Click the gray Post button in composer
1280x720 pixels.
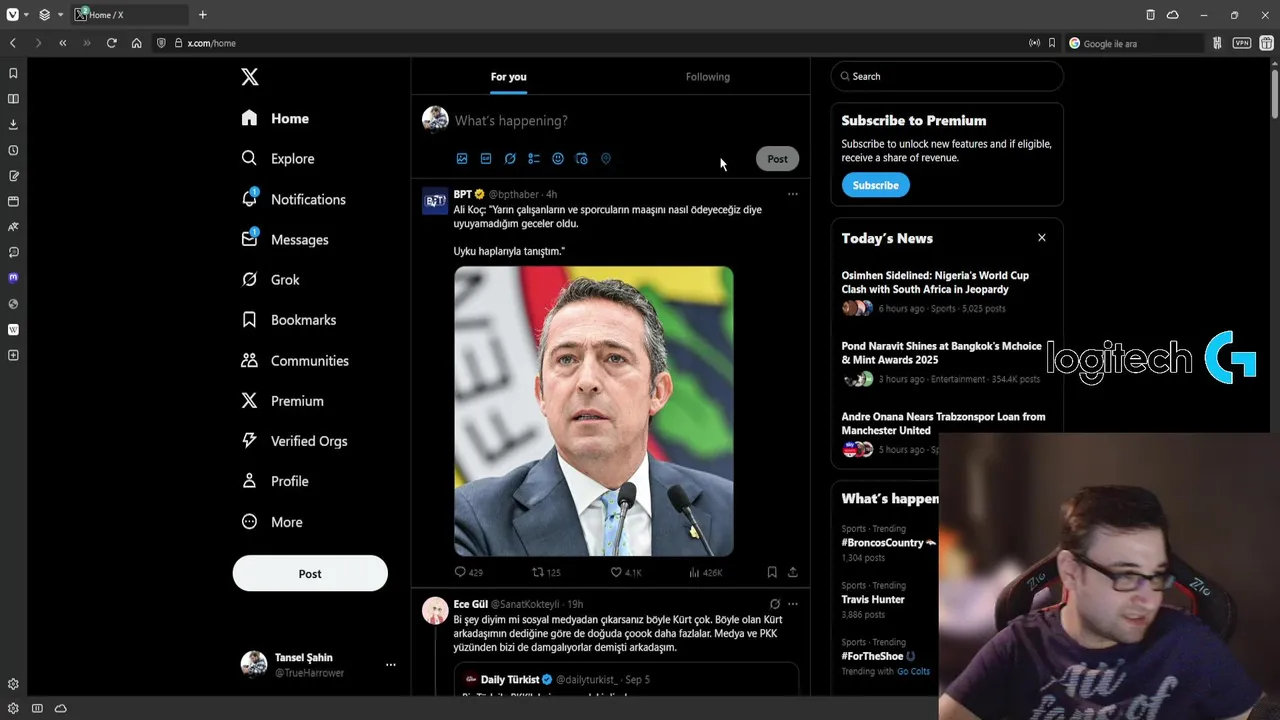pyautogui.click(x=777, y=159)
